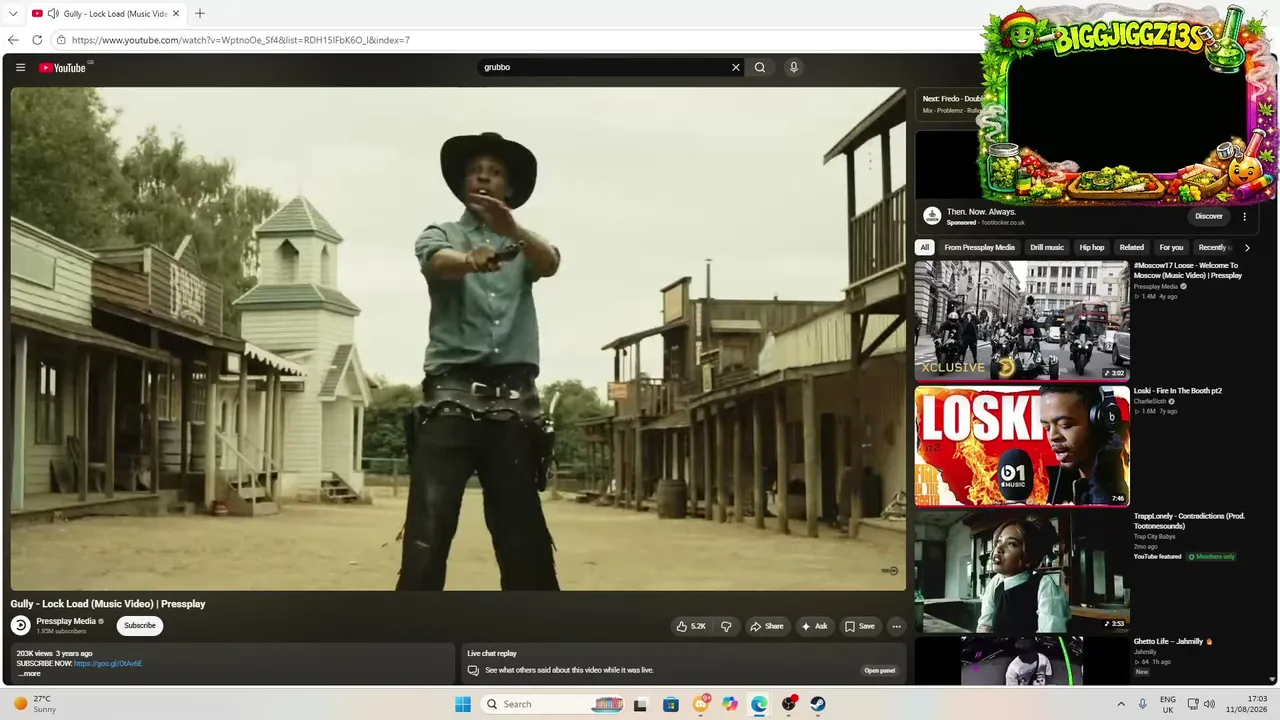Viewport: 1280px width, 720px height.
Task: Change the ENG UK input language
Action: 1168,704
